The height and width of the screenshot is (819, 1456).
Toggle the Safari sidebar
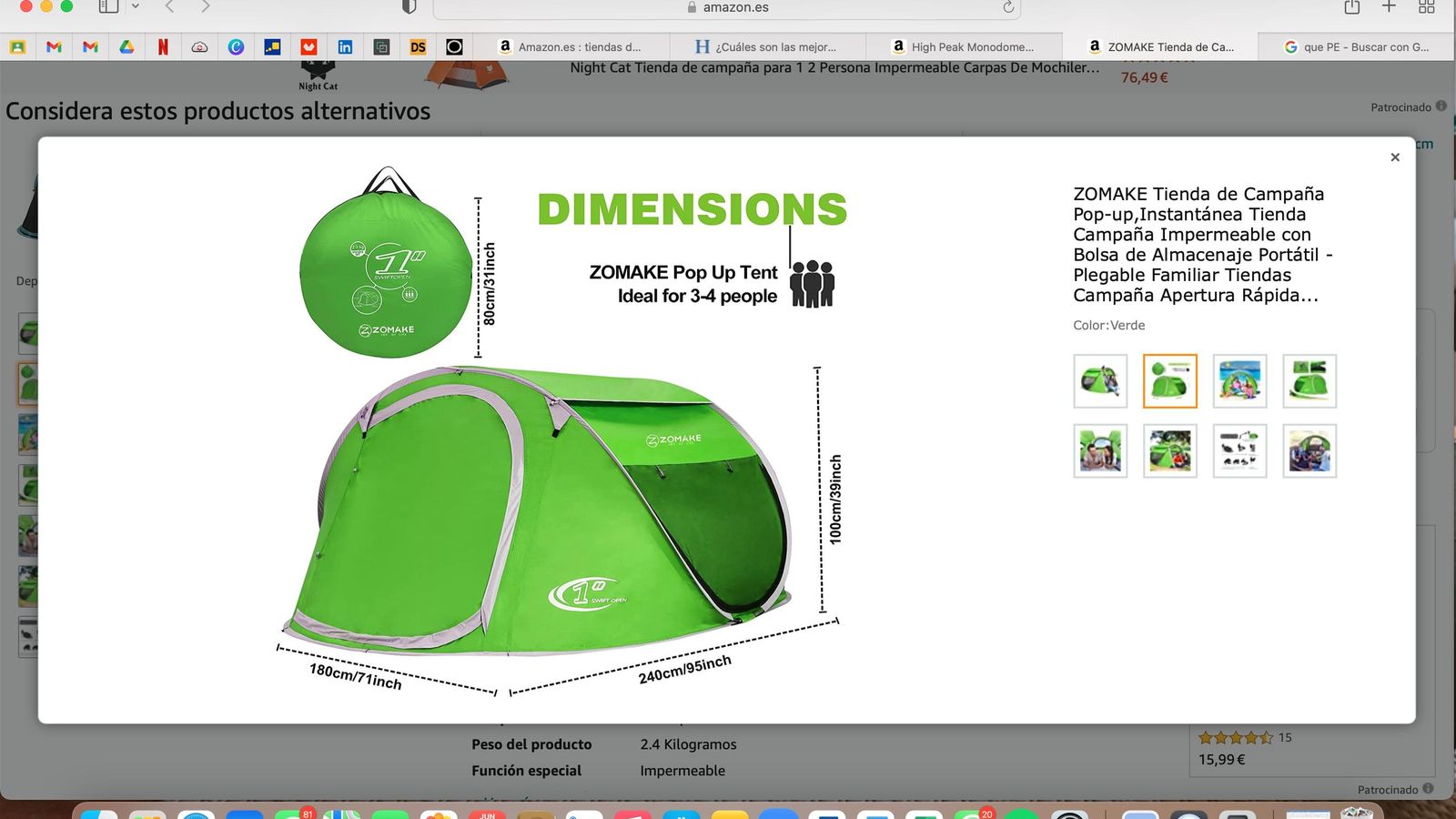click(109, 6)
